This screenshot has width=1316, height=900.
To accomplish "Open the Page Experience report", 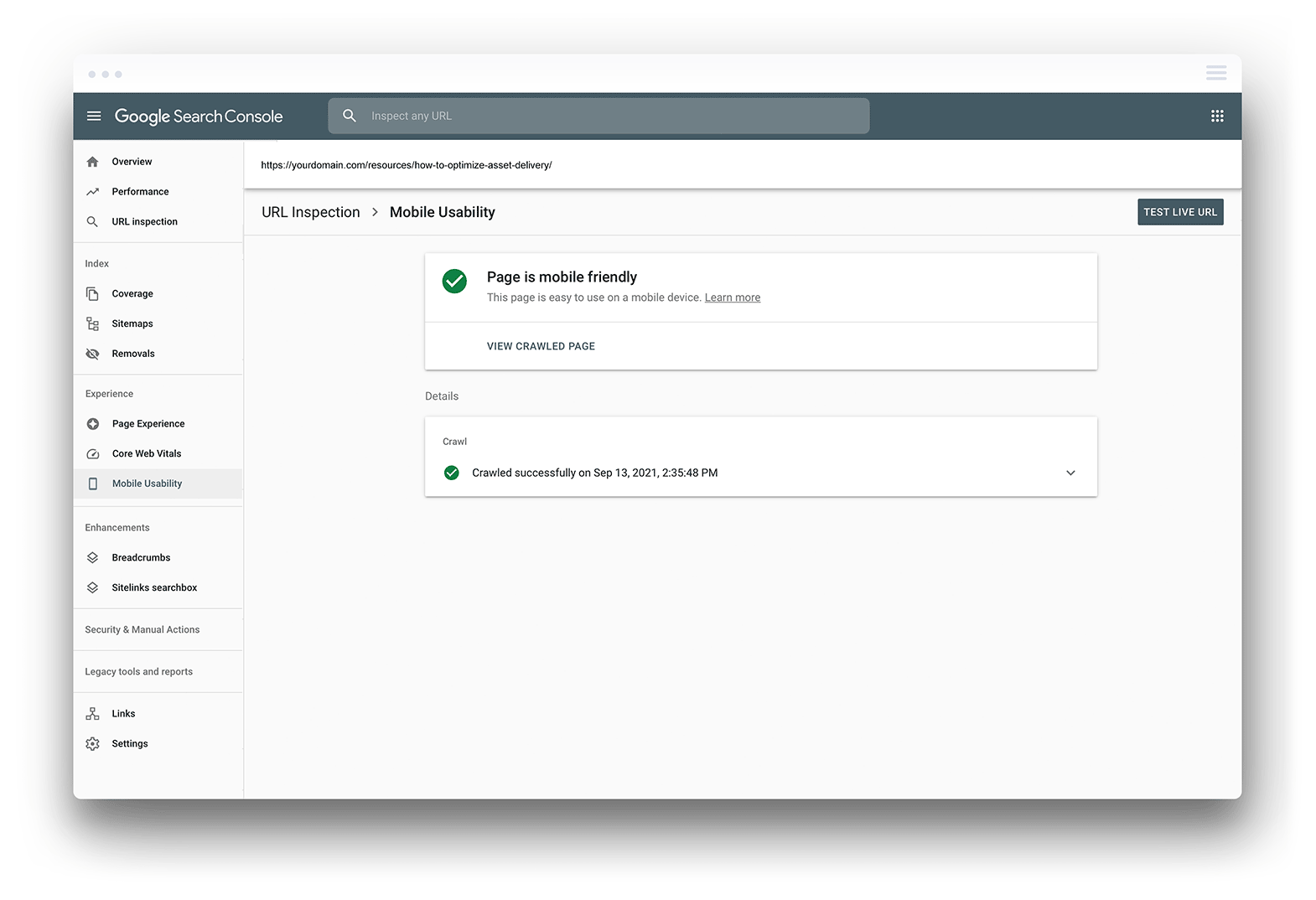I will tap(158, 424).
